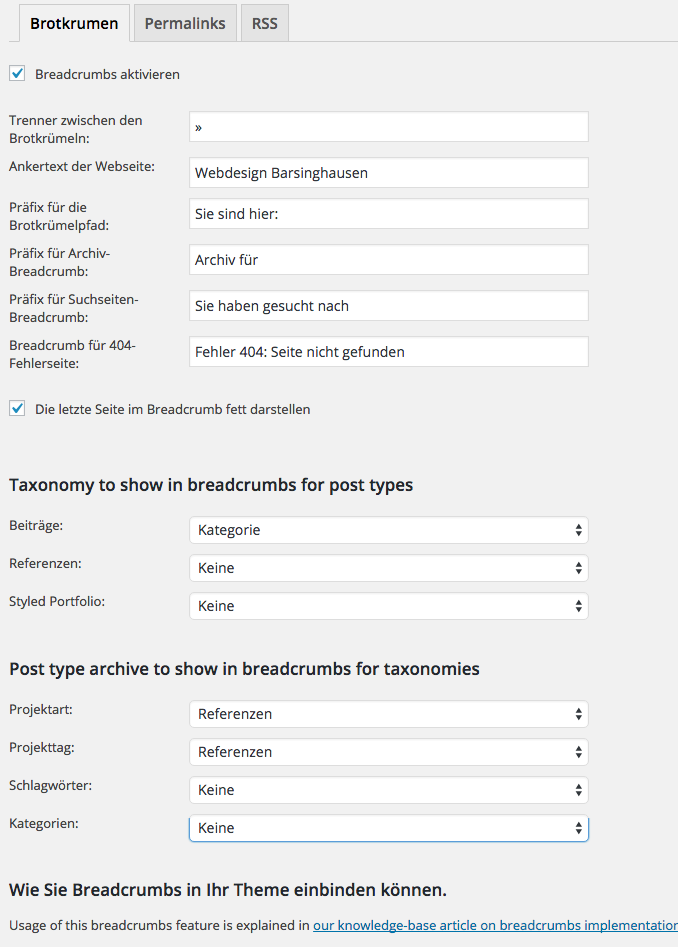Open the Kategorien archive dropdown

[x=388, y=828]
